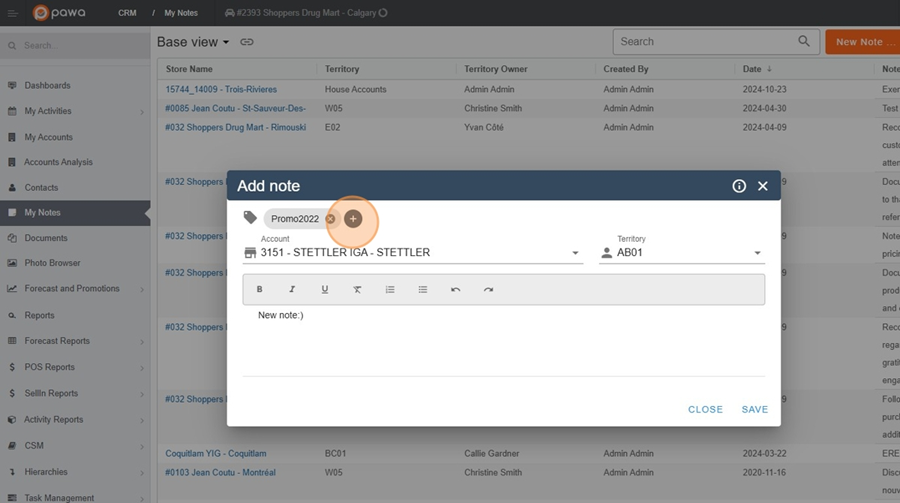Click Callie Gardner territory owner cell
The height and width of the screenshot is (503, 900).
click(491, 453)
